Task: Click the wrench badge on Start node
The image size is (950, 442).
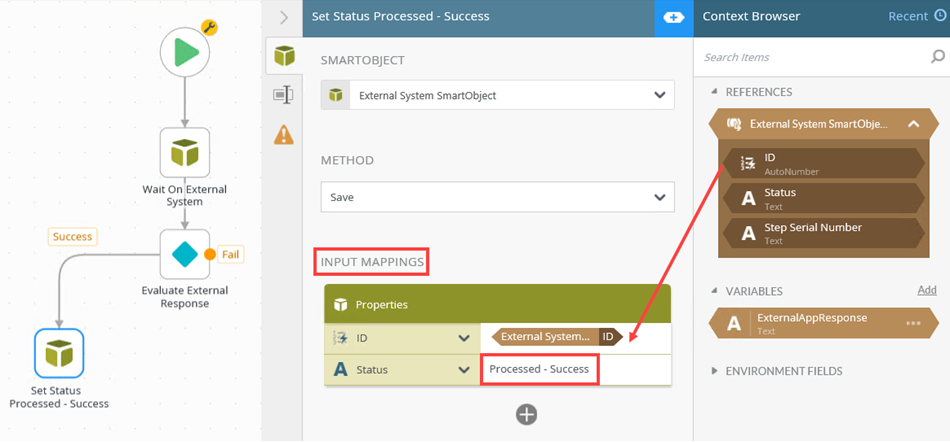Action: coord(209,27)
